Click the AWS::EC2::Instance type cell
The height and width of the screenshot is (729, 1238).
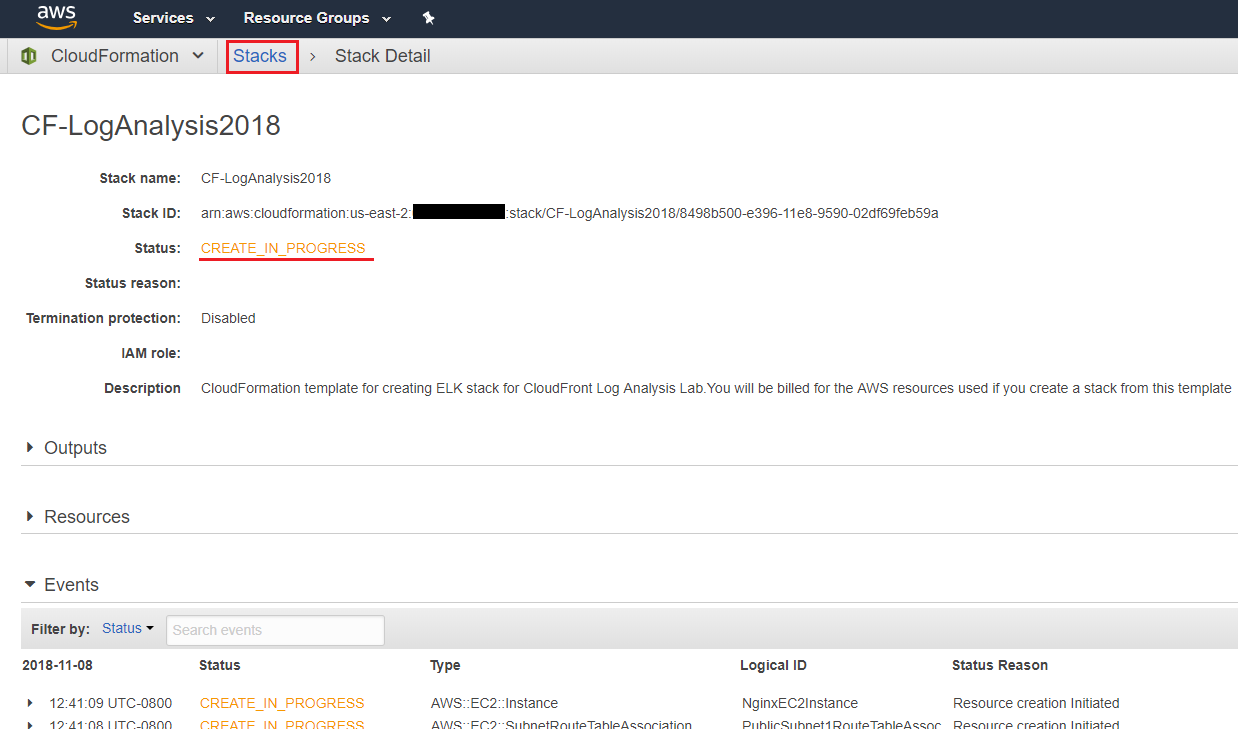pyautogui.click(x=494, y=703)
